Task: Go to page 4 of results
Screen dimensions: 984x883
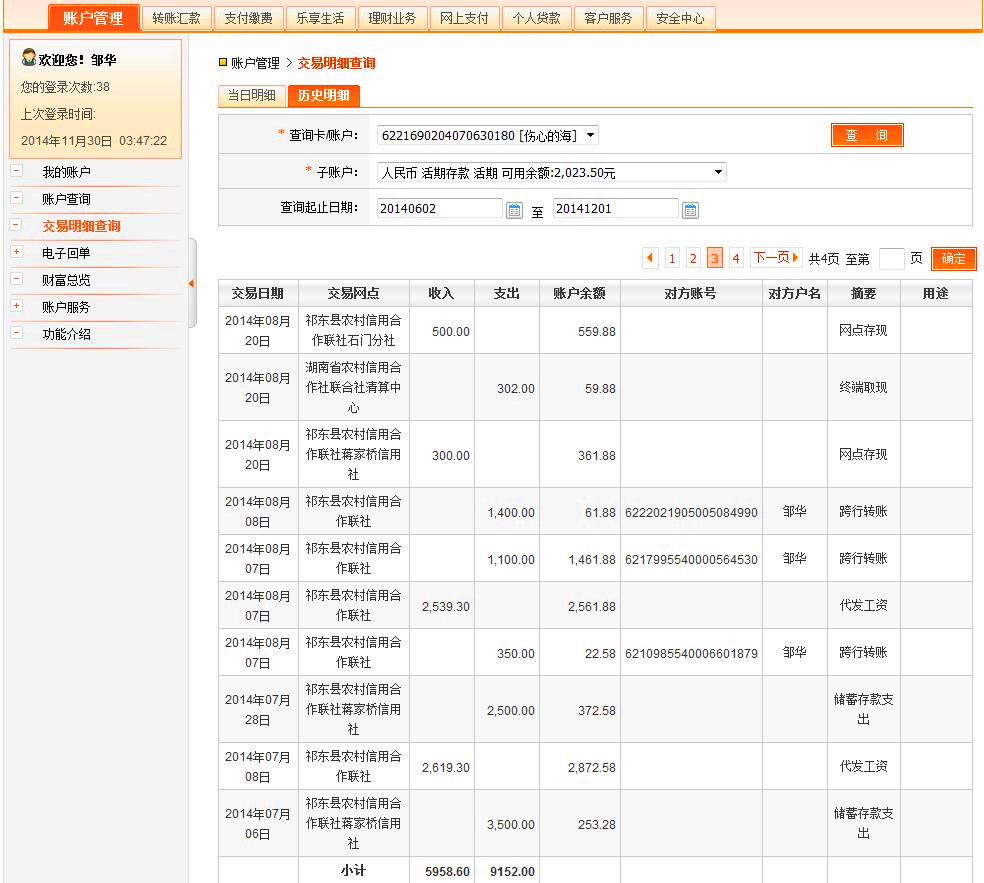Action: click(x=736, y=259)
